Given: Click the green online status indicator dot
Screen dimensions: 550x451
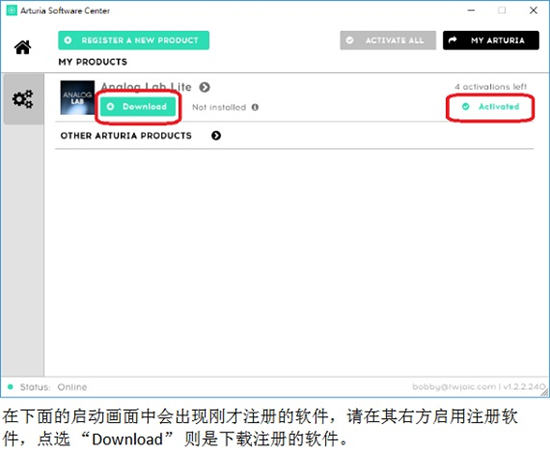Looking at the screenshot, I should coord(10,387).
